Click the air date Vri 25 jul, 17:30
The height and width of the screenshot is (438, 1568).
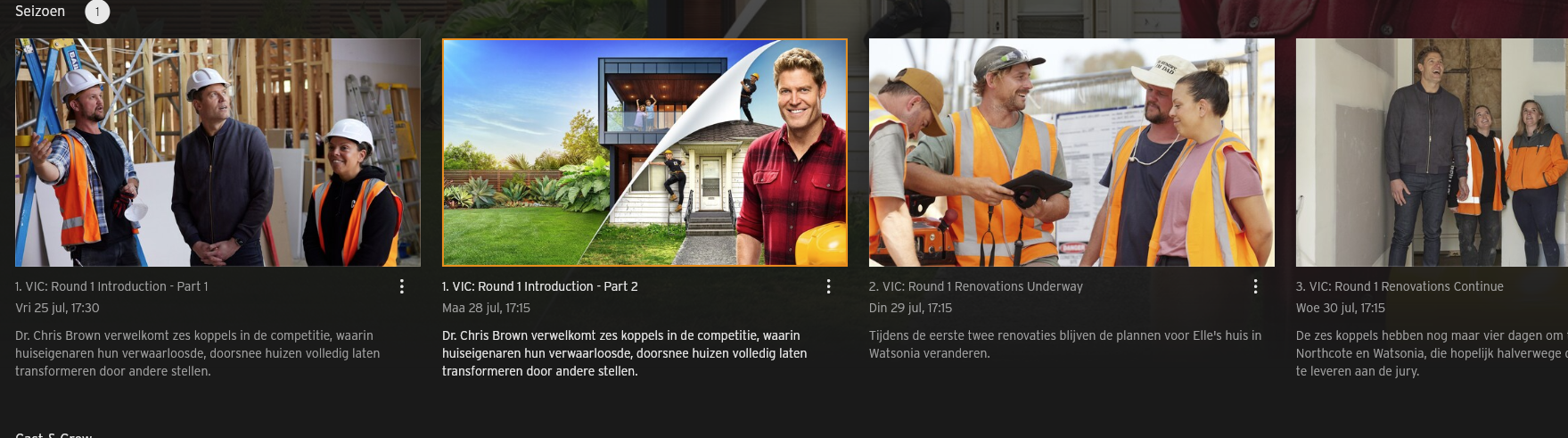click(x=57, y=308)
